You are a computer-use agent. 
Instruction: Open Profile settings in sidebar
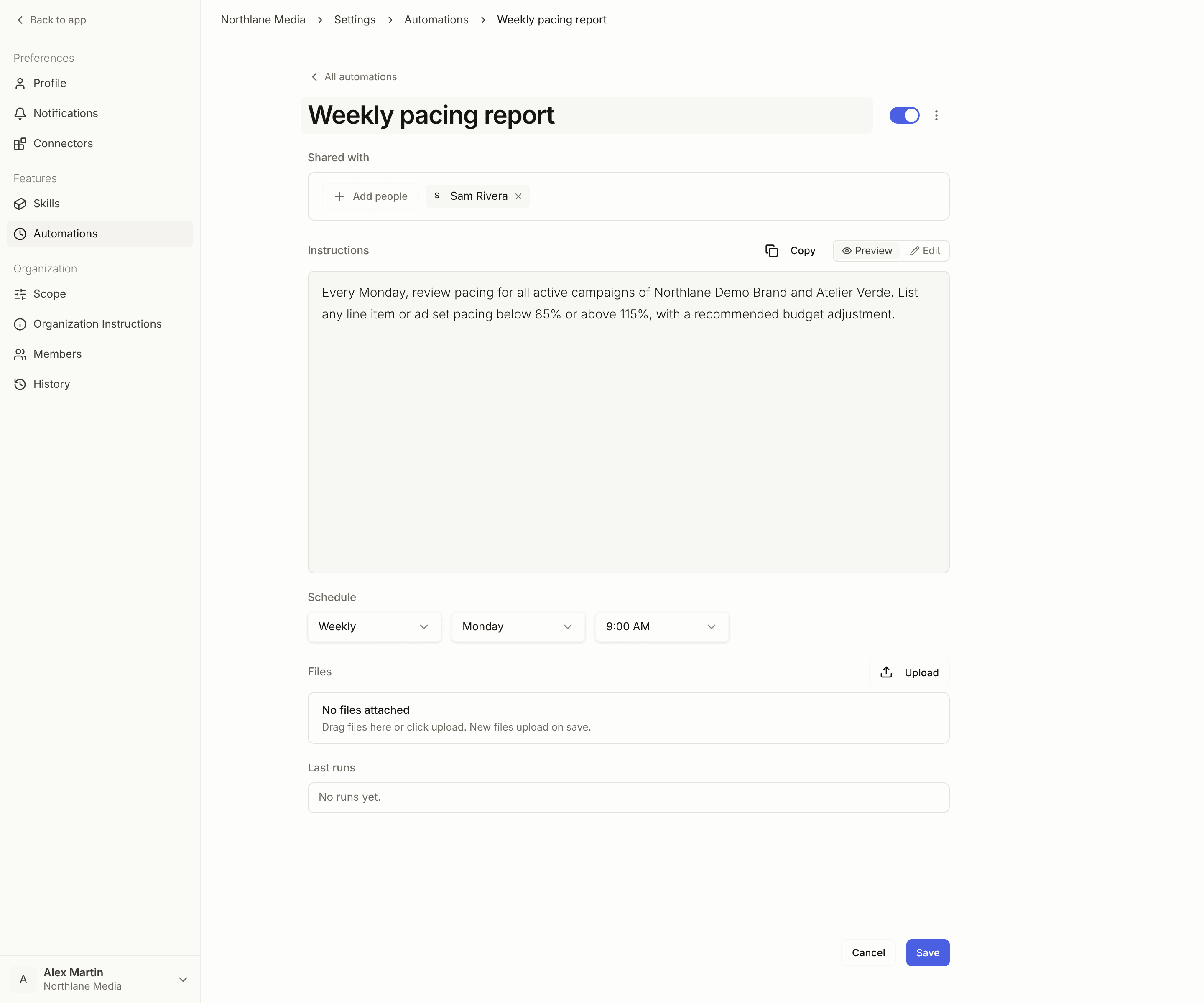click(100, 84)
